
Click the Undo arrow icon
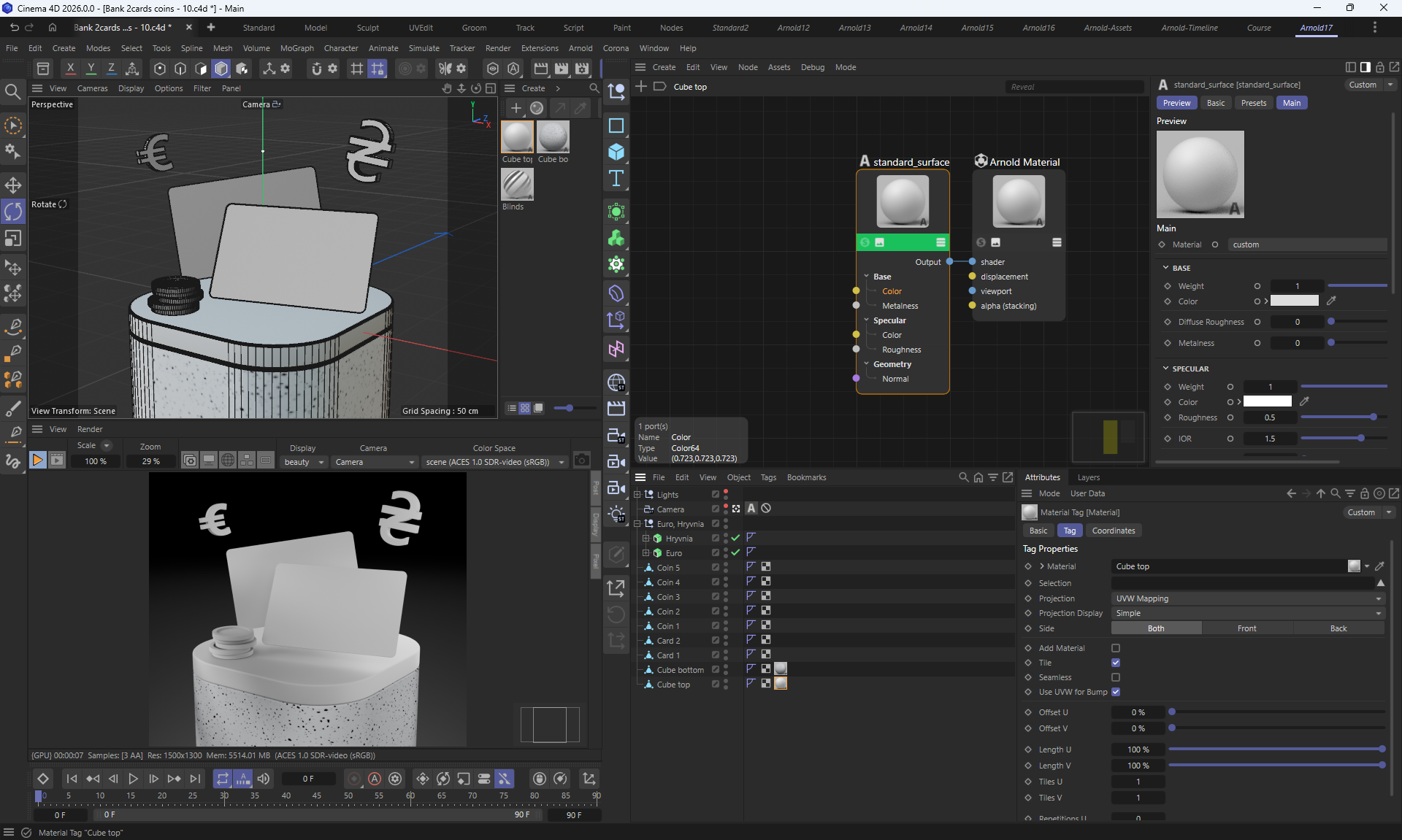(14, 28)
